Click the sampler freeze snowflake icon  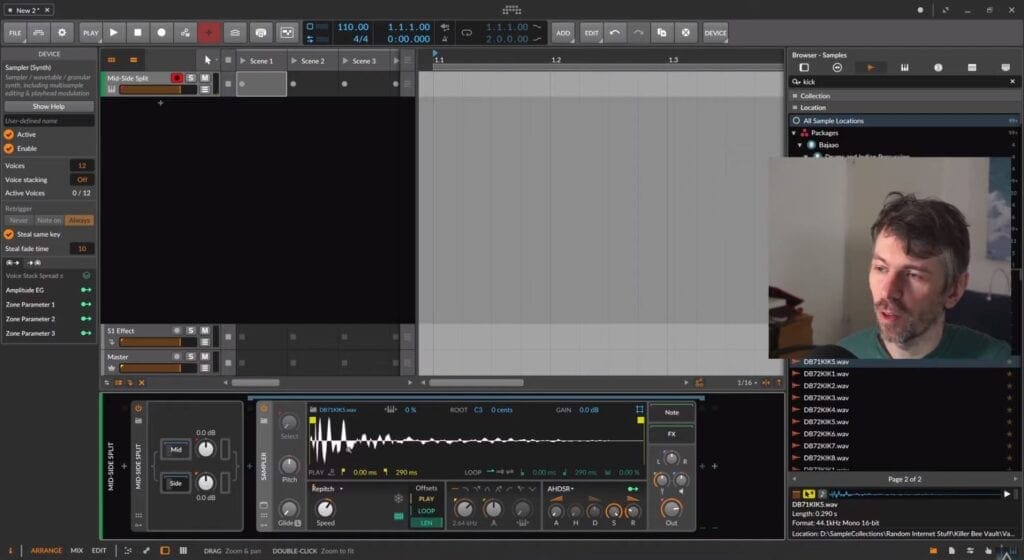click(x=398, y=499)
